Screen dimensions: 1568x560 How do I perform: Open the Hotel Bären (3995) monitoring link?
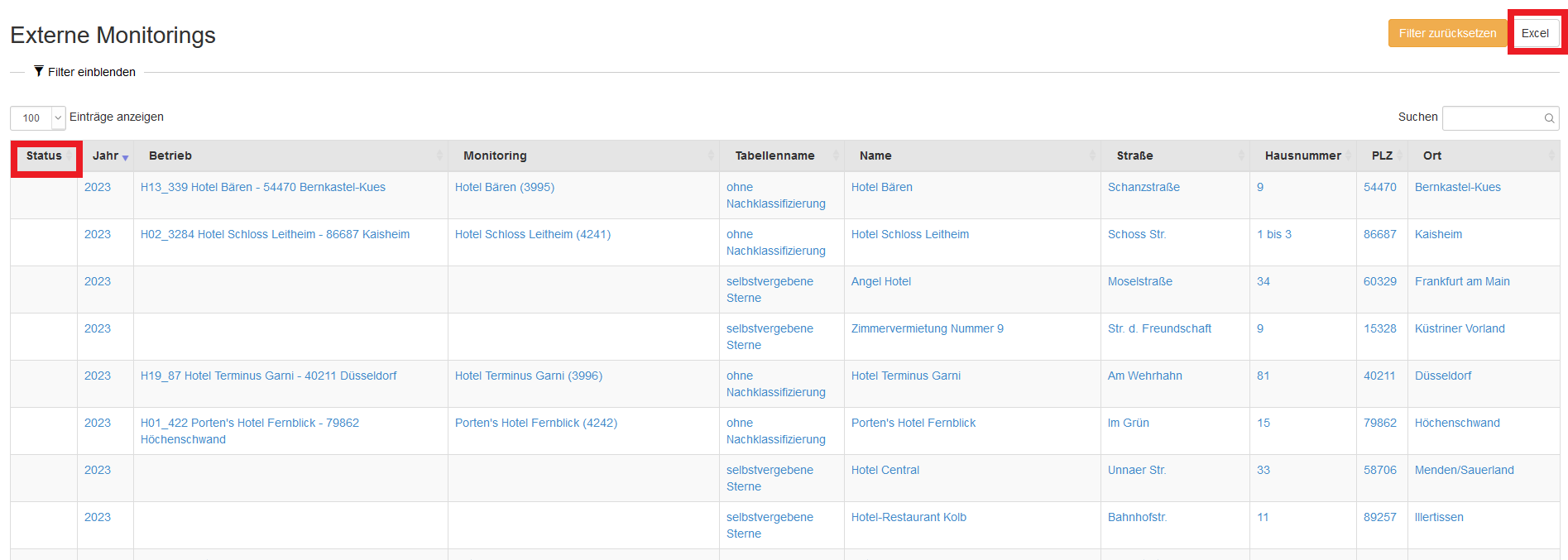[504, 187]
